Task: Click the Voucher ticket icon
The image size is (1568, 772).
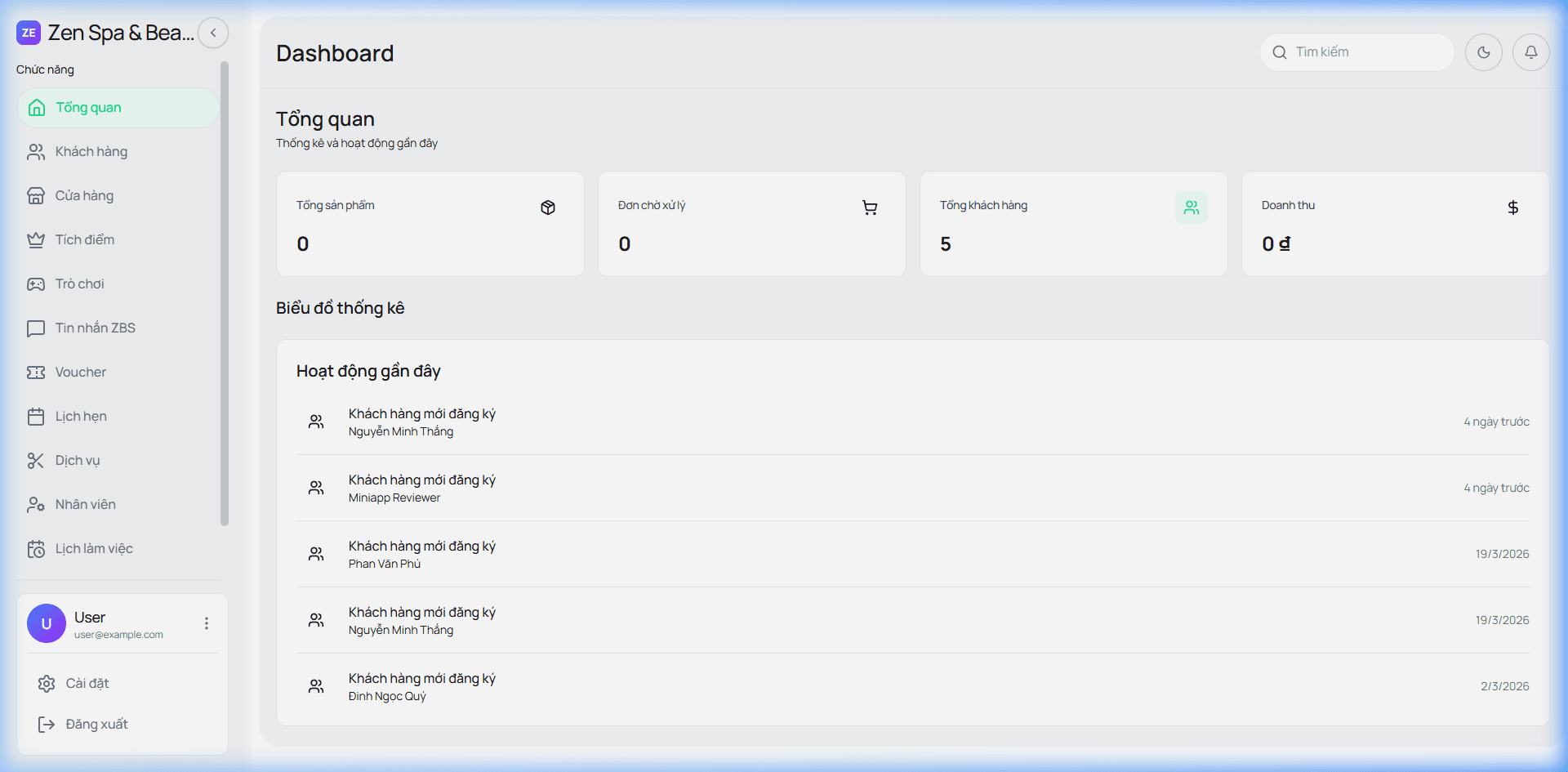Action: click(x=36, y=373)
